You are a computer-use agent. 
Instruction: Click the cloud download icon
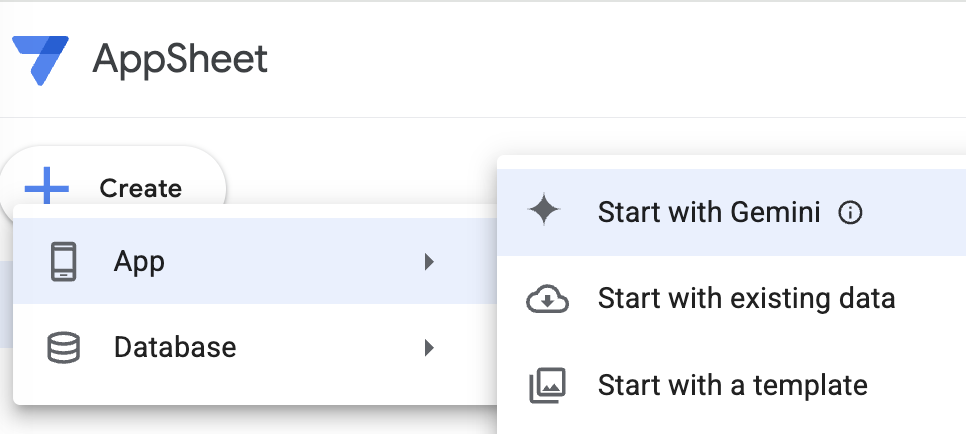tap(547, 298)
